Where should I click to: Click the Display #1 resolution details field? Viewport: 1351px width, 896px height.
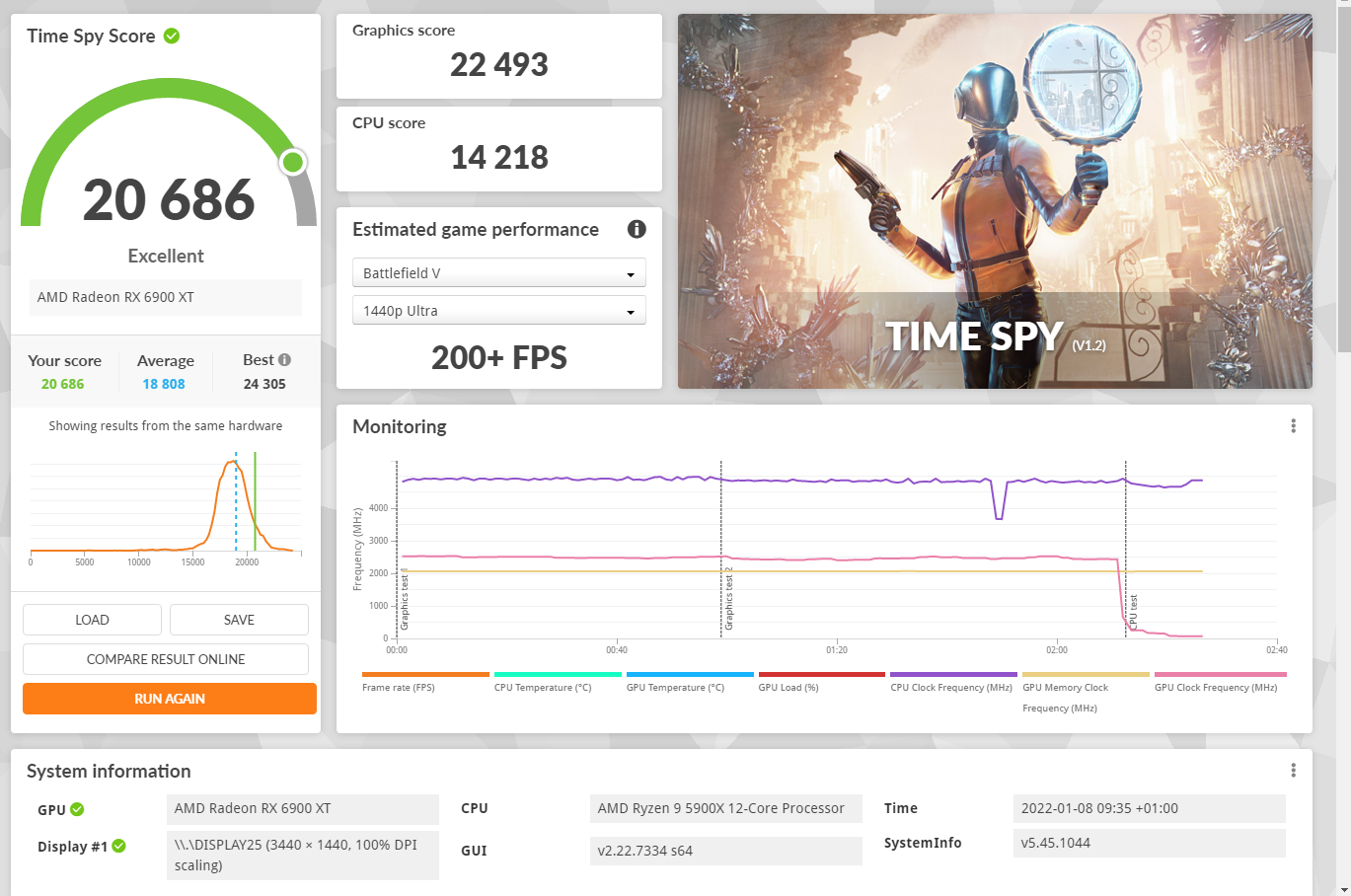[303, 855]
